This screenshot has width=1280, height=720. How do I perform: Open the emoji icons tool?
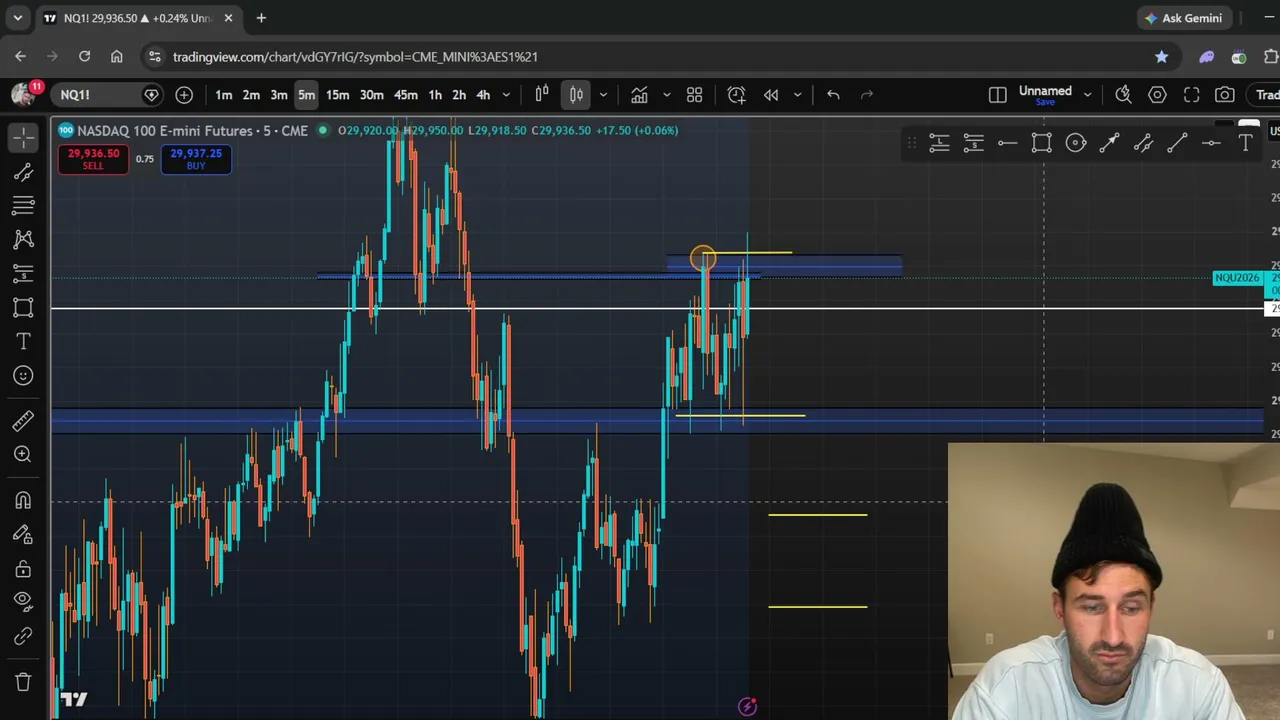pyautogui.click(x=23, y=376)
